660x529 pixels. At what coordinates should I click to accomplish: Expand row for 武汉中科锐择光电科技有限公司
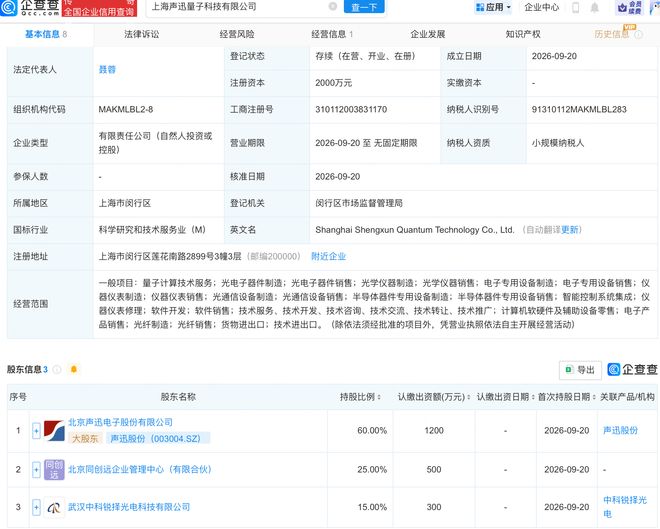point(36,507)
